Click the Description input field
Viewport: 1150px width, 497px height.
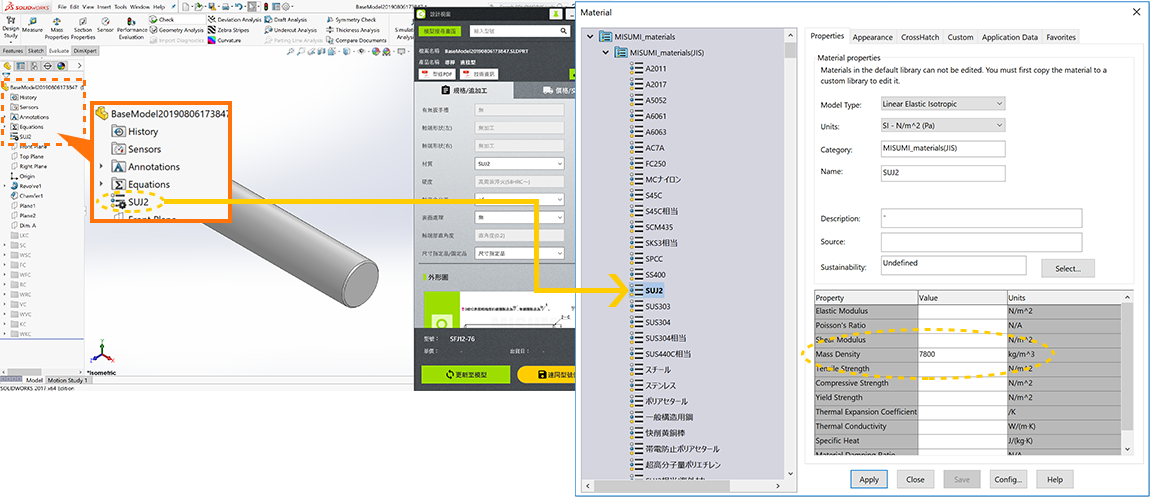[980, 218]
